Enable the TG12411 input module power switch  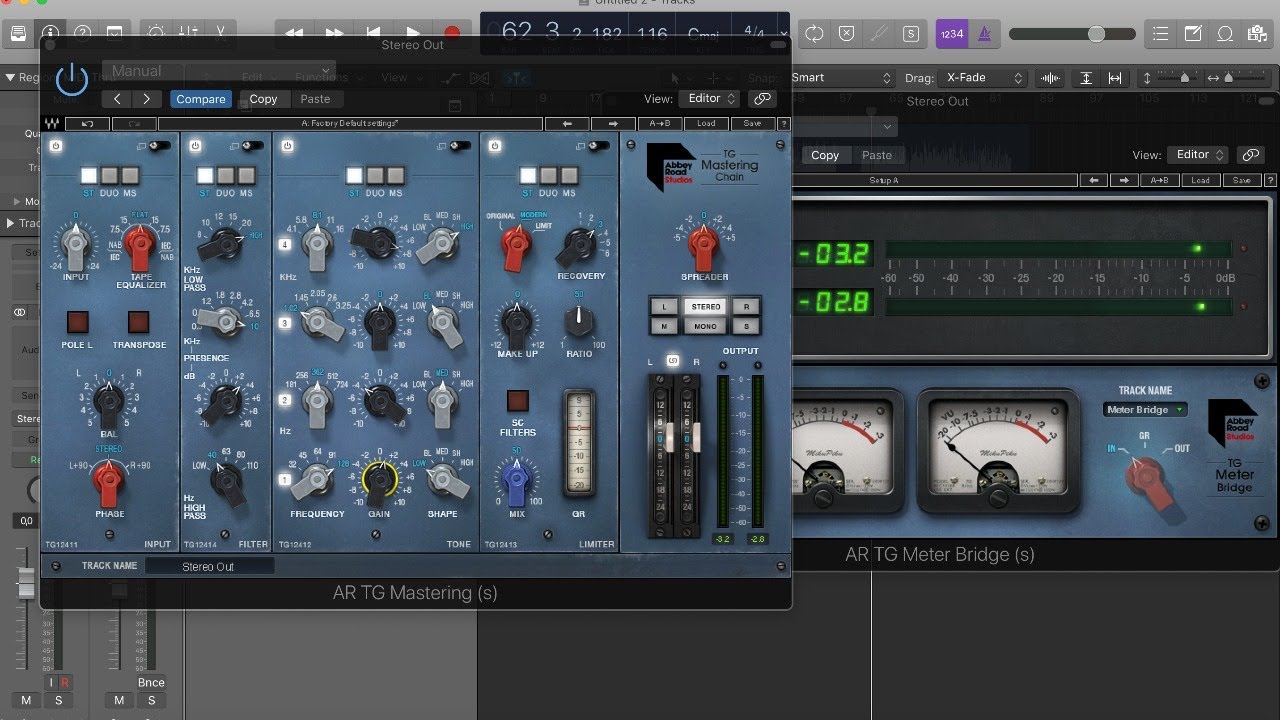click(x=57, y=146)
